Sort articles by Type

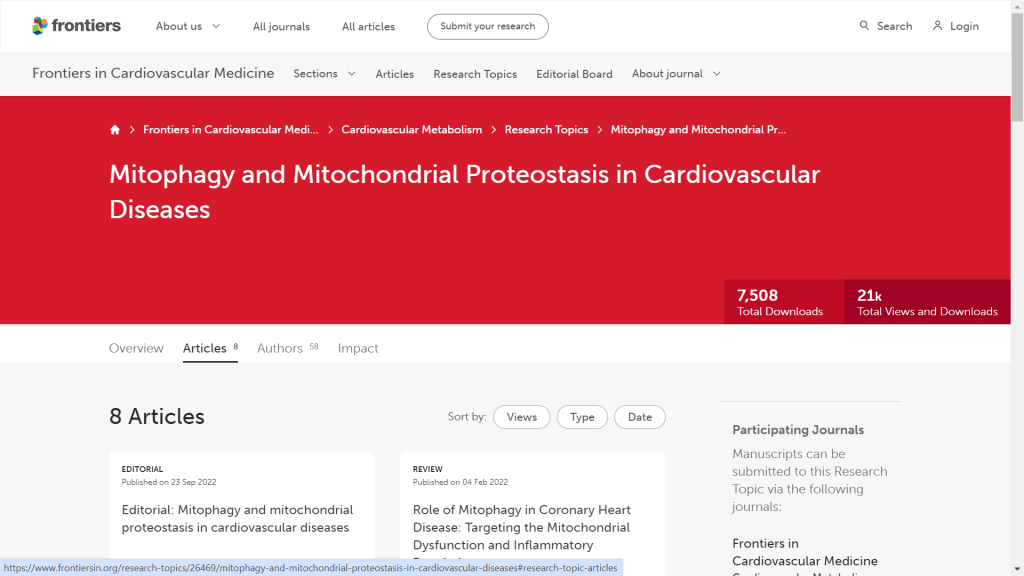(582, 417)
